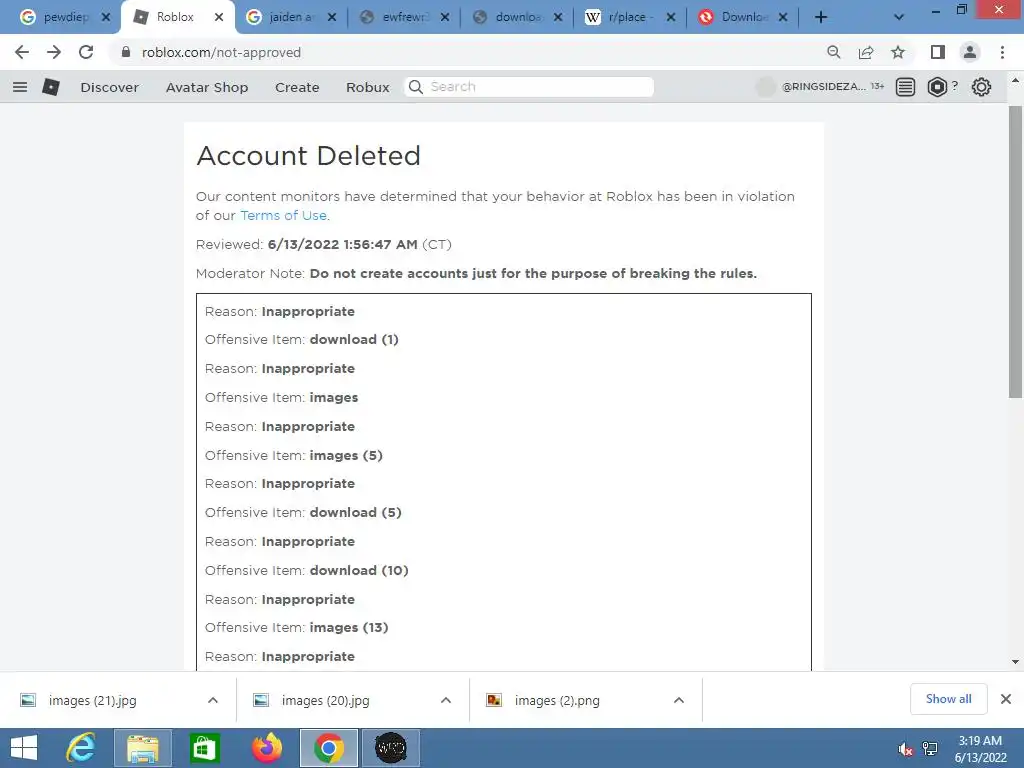
Task: Click the page vertical scrollbar thumb
Action: pos(1015,251)
